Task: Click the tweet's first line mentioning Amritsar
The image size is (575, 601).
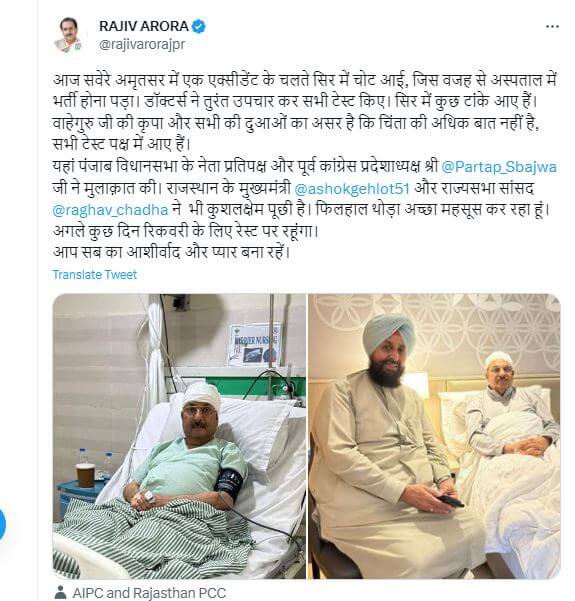Action: [305, 80]
